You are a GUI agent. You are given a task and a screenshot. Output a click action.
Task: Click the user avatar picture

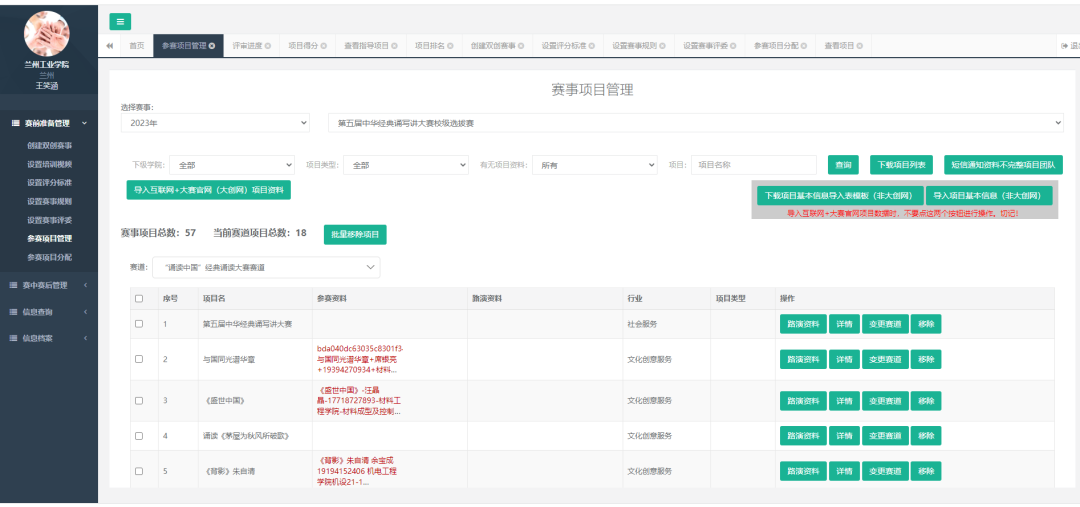tap(47, 33)
